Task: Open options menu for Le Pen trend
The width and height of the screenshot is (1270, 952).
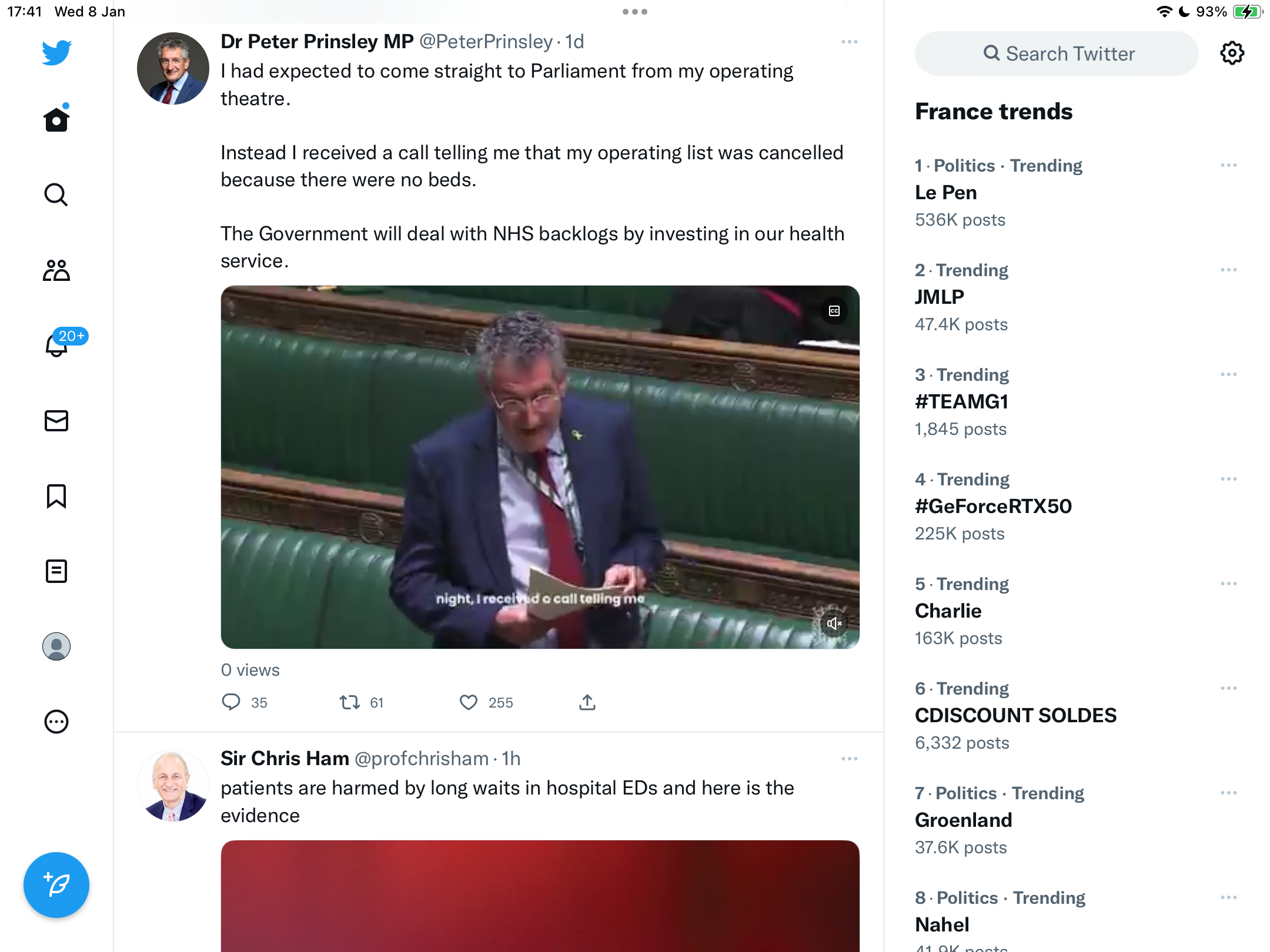Action: 1229,165
